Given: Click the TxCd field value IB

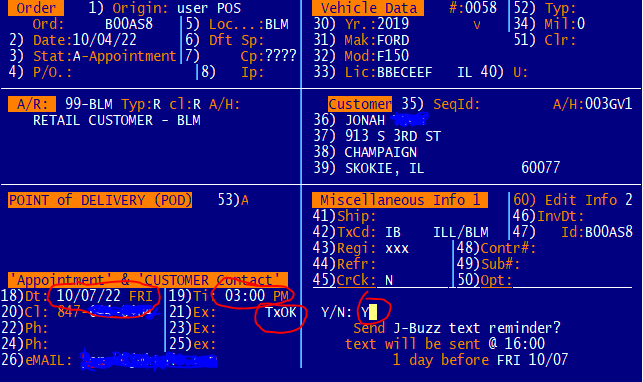Looking at the screenshot, I should click(x=393, y=232).
